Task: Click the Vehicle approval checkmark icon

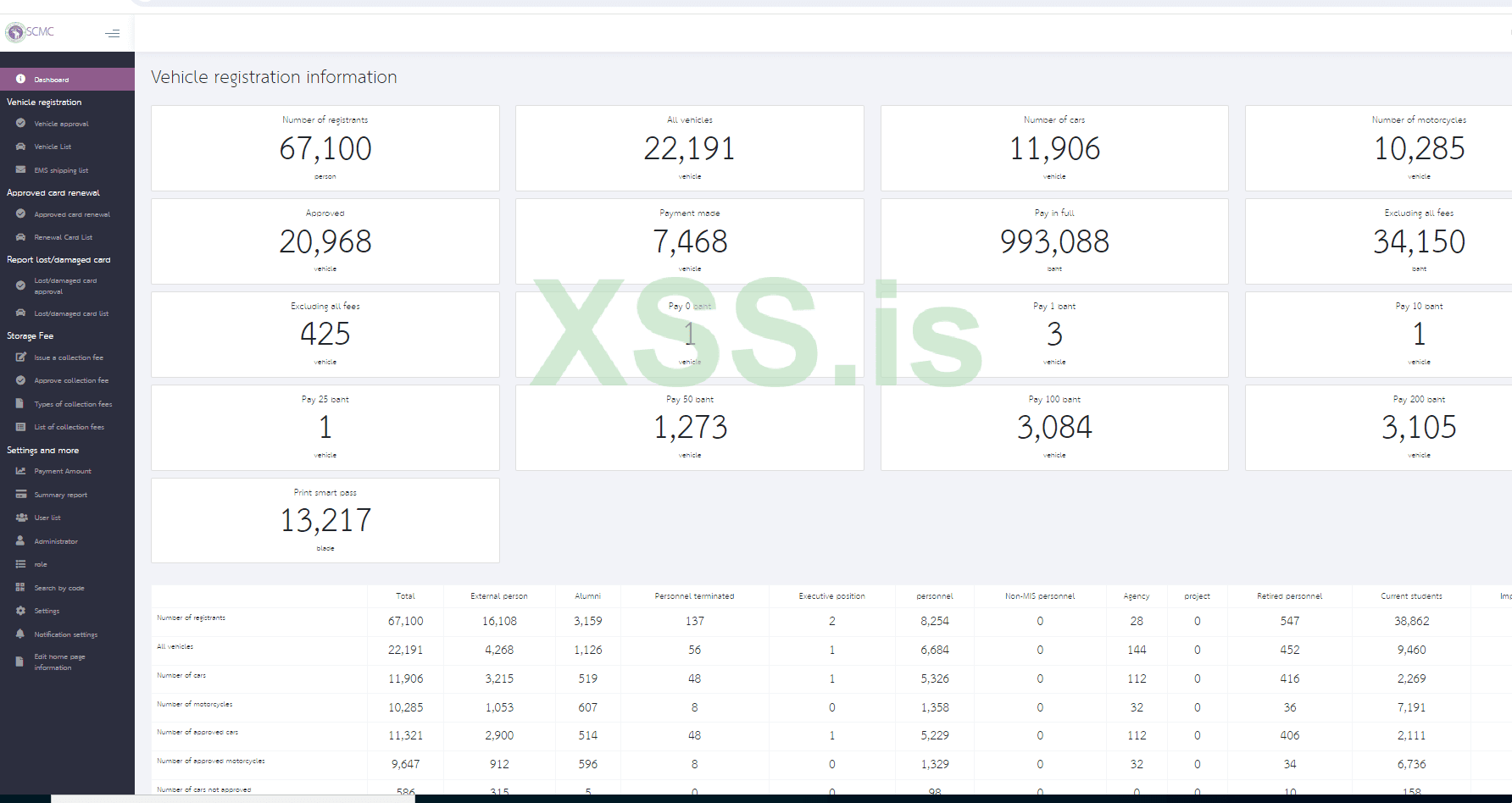Action: [x=20, y=123]
